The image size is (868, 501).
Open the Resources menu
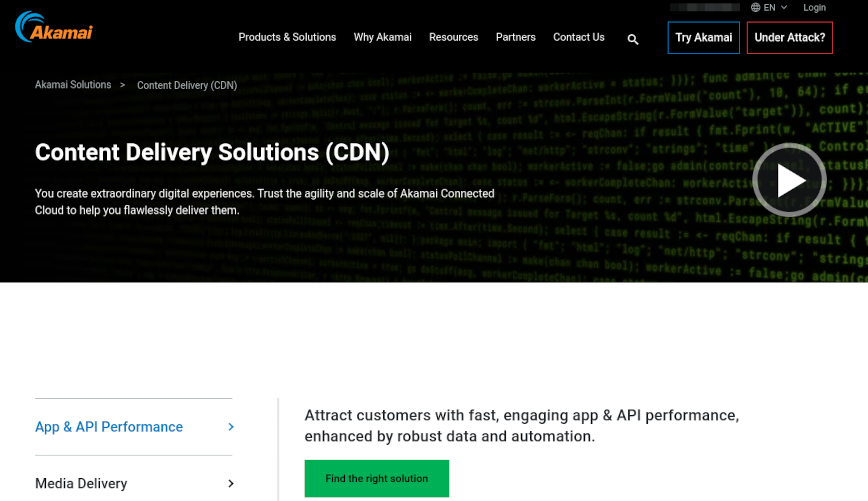(x=453, y=37)
